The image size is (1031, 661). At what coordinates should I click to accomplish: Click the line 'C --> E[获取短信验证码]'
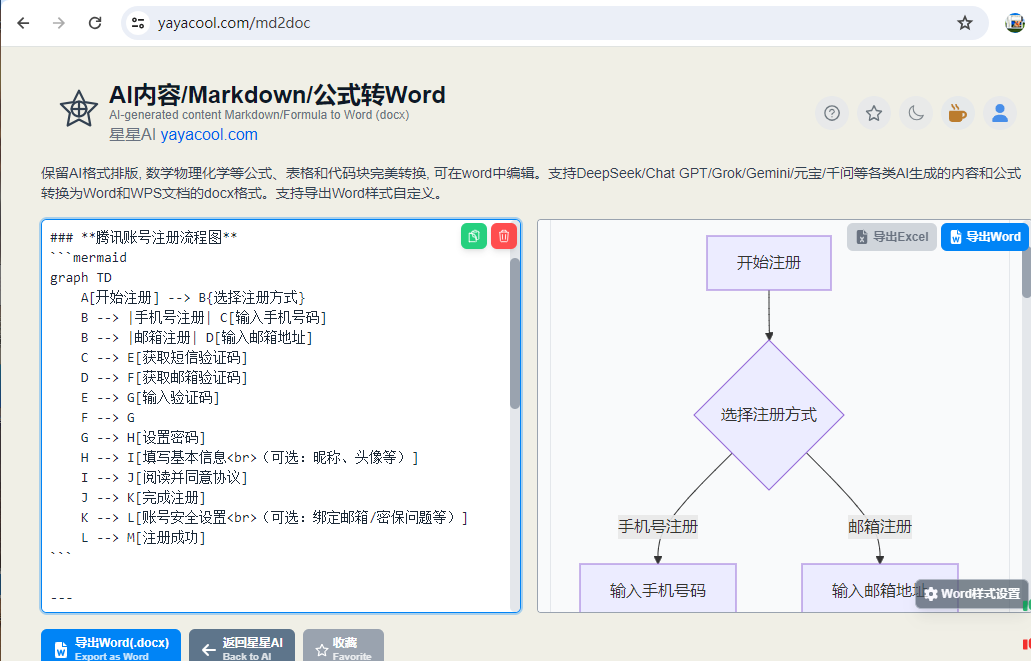click(164, 357)
